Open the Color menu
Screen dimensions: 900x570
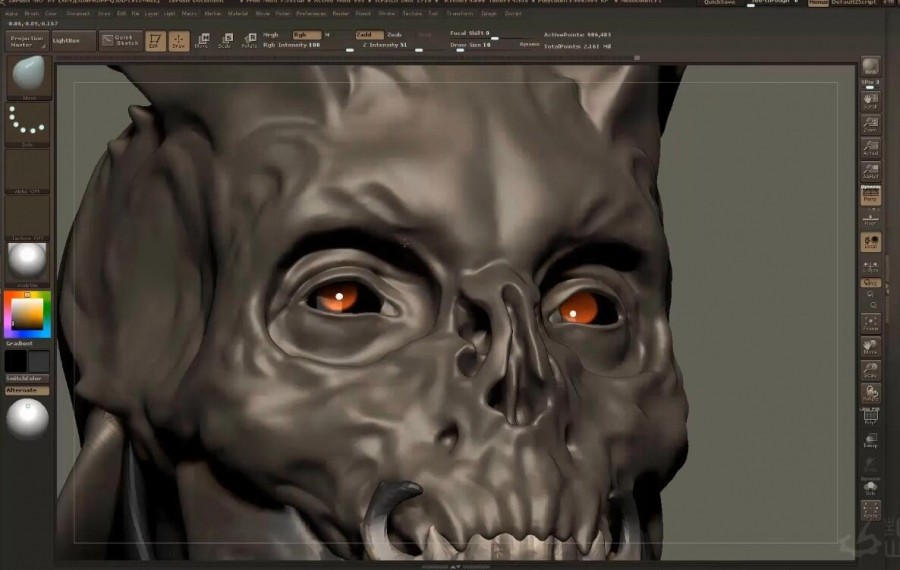(51, 13)
